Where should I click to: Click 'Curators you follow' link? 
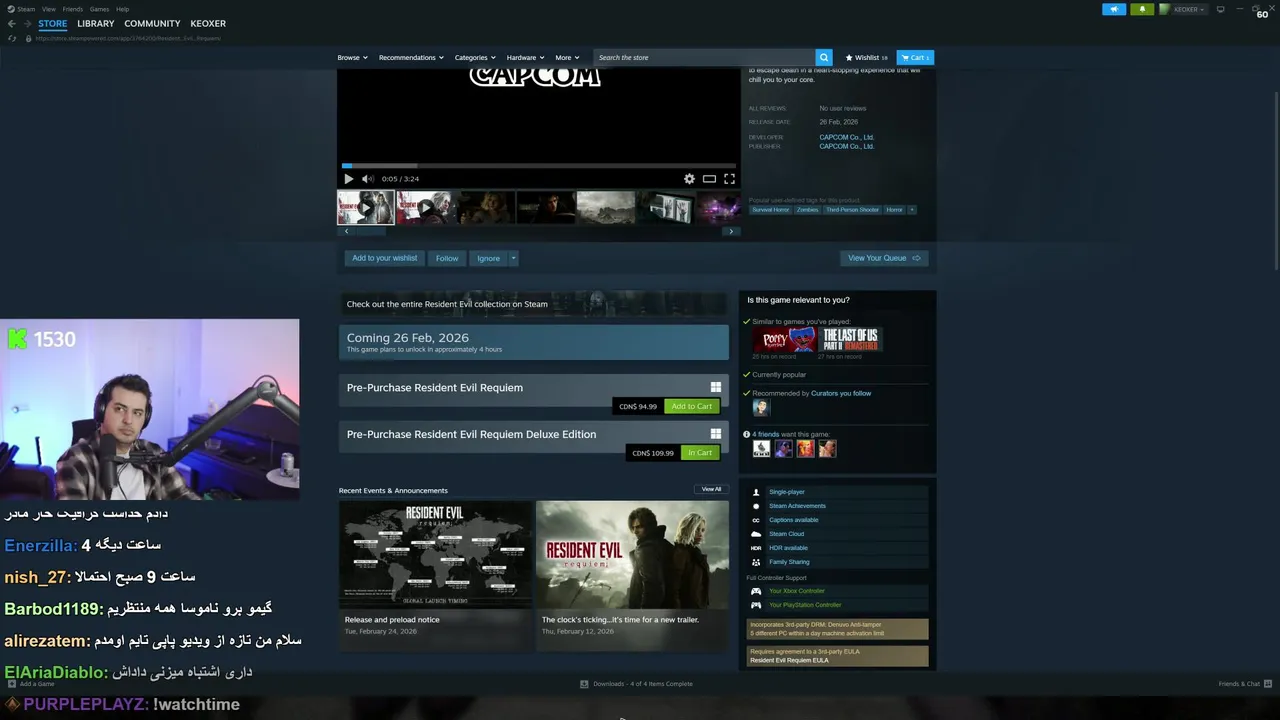click(841, 393)
